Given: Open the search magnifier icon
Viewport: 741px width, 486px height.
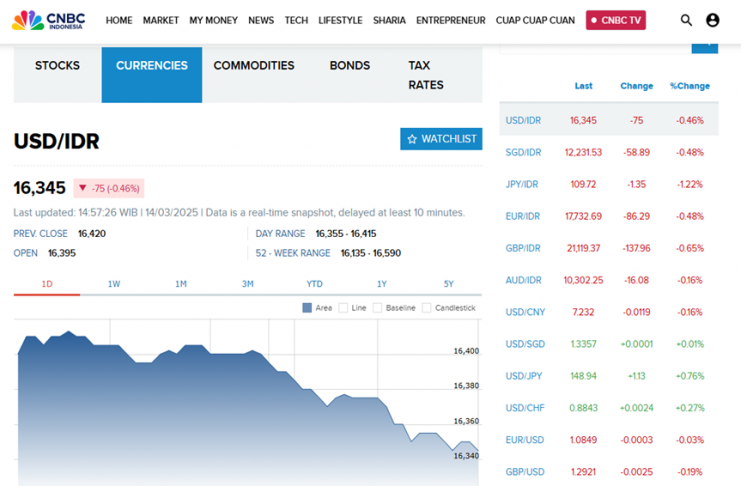Looking at the screenshot, I should 686,20.
